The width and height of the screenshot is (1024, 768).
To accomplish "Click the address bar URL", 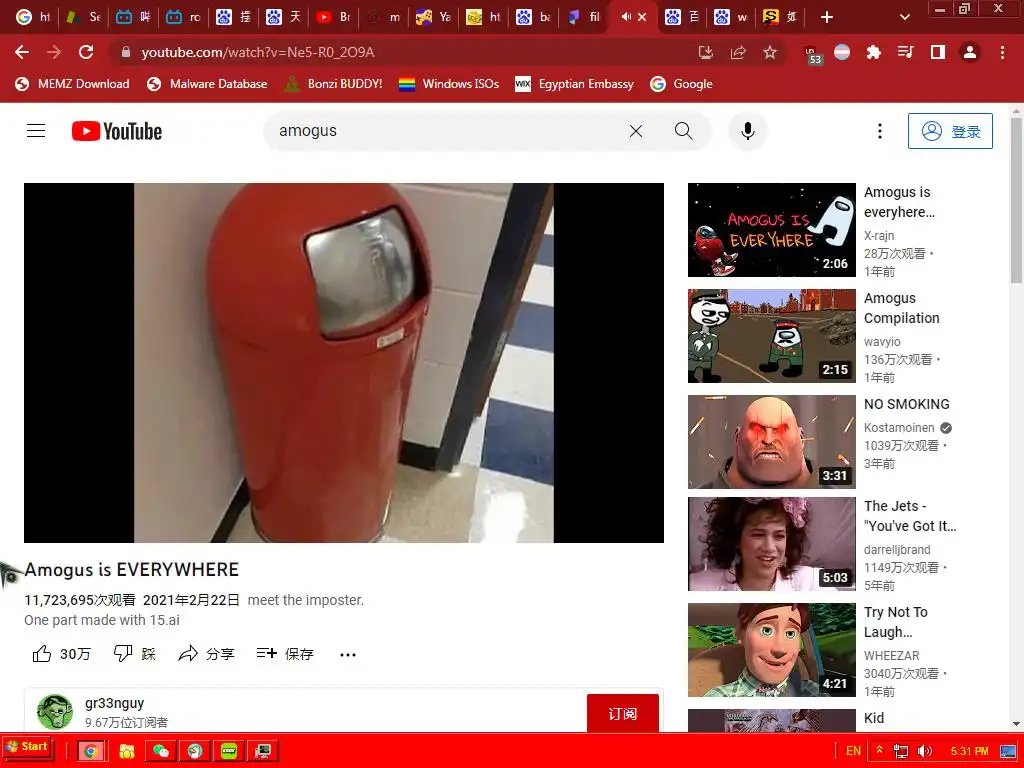I will [x=258, y=52].
